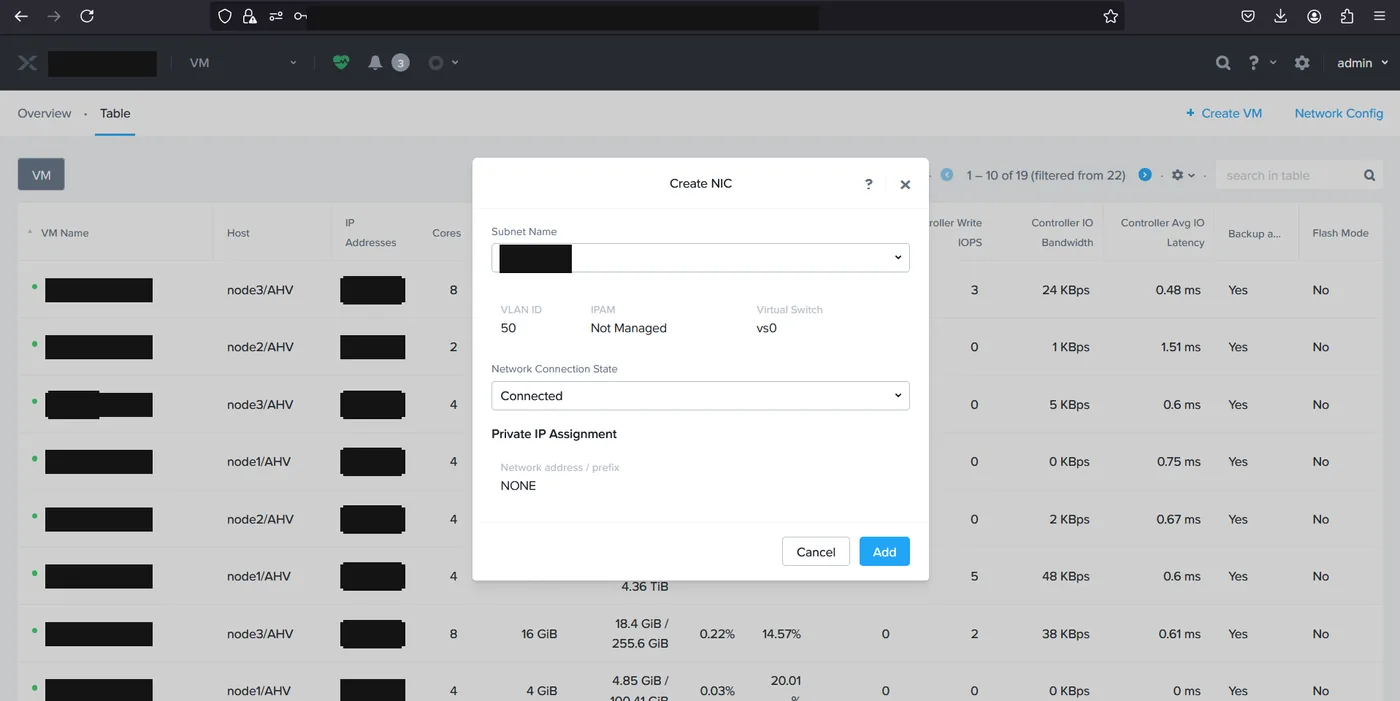Click the padlock site security icon
The width and height of the screenshot is (1400, 701).
(x=249, y=16)
